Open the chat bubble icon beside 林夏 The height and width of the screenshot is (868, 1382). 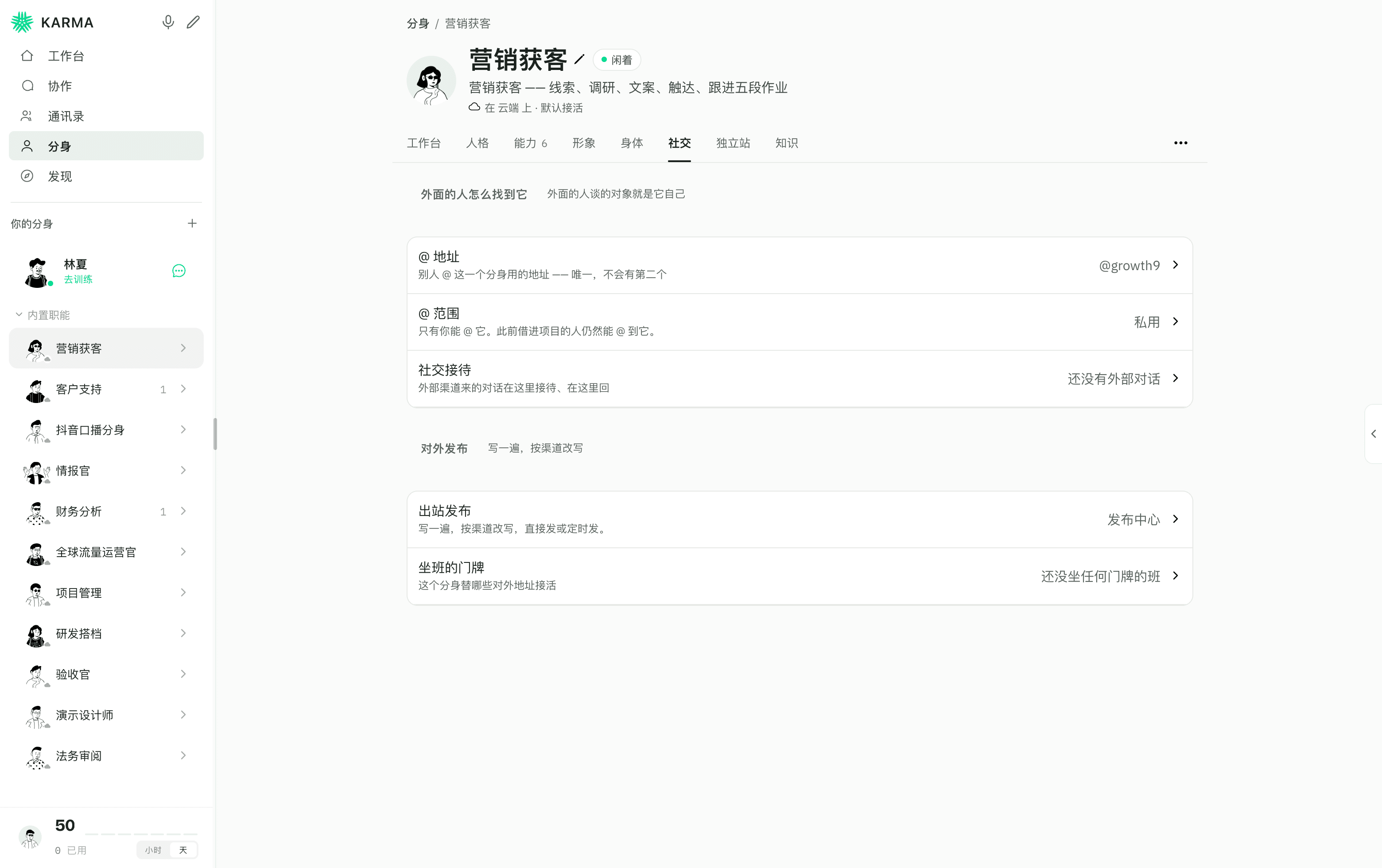pyautogui.click(x=179, y=271)
